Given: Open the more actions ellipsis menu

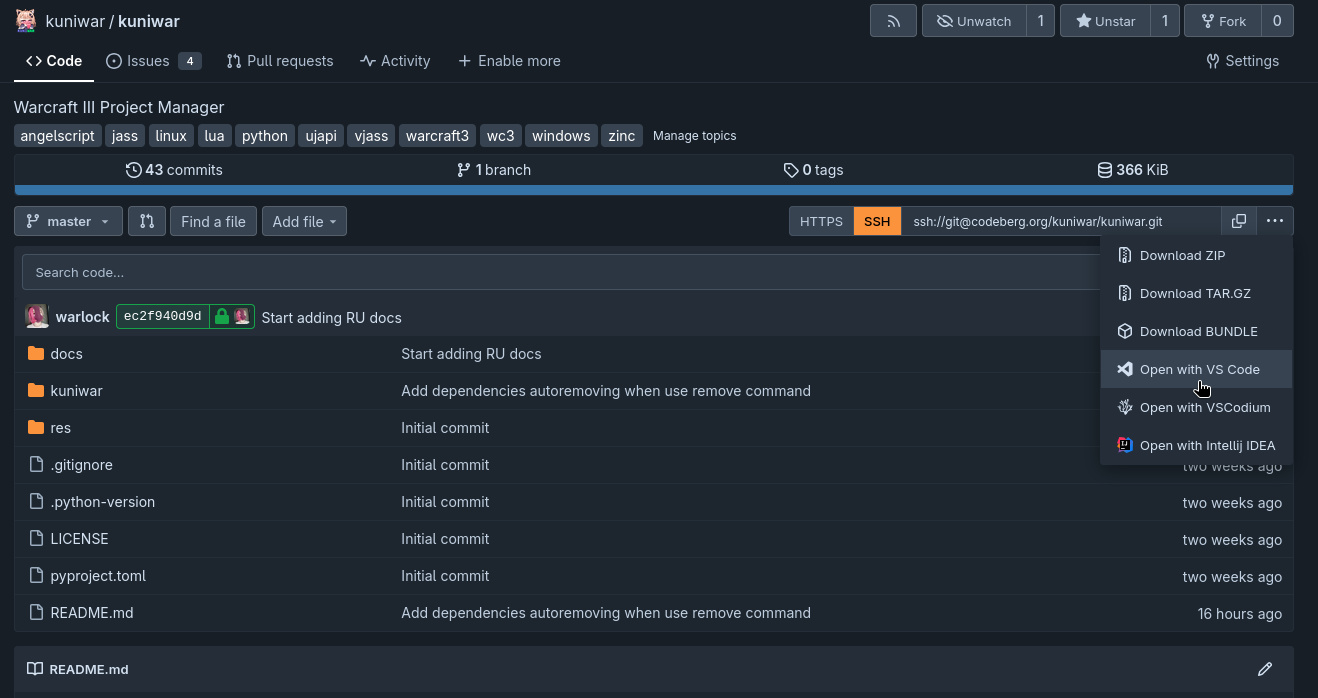Looking at the screenshot, I should point(1275,221).
